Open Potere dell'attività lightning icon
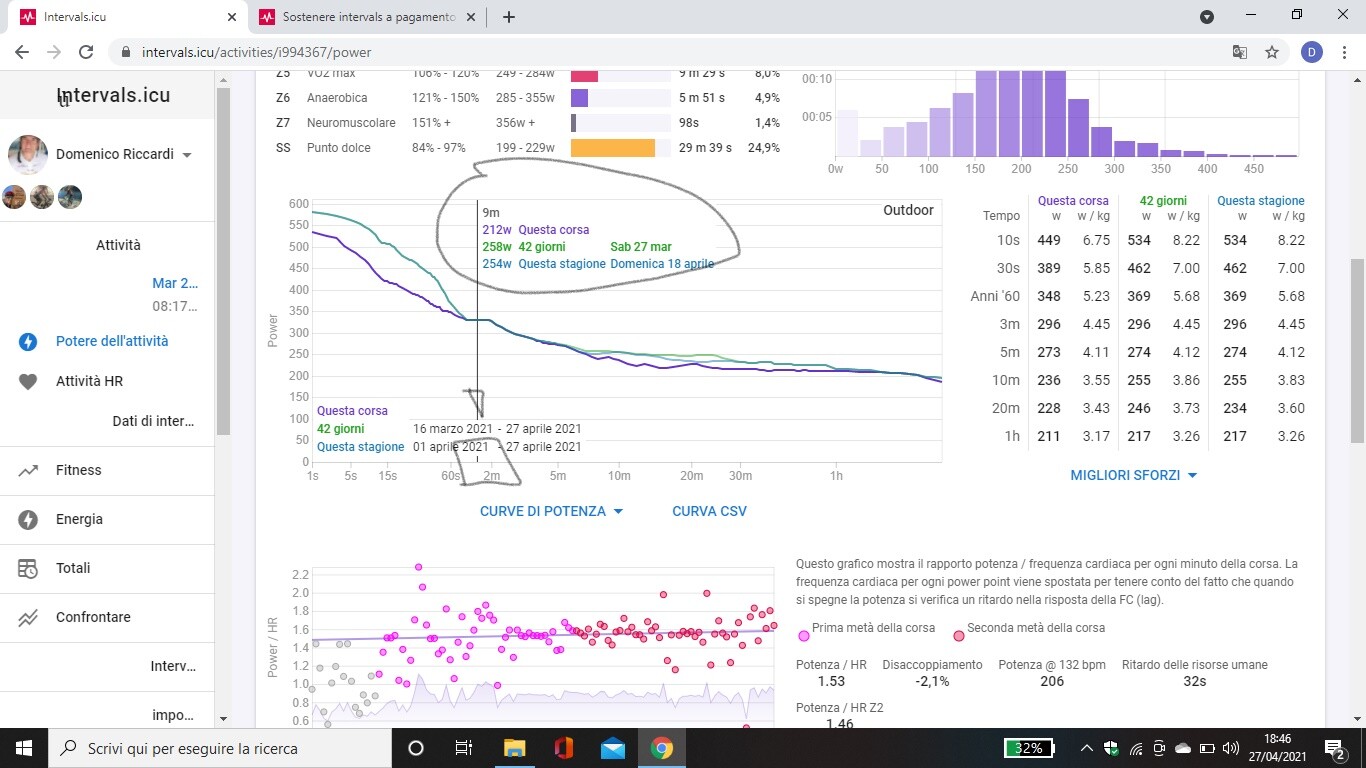This screenshot has width=1366, height=768. pyautogui.click(x=28, y=341)
